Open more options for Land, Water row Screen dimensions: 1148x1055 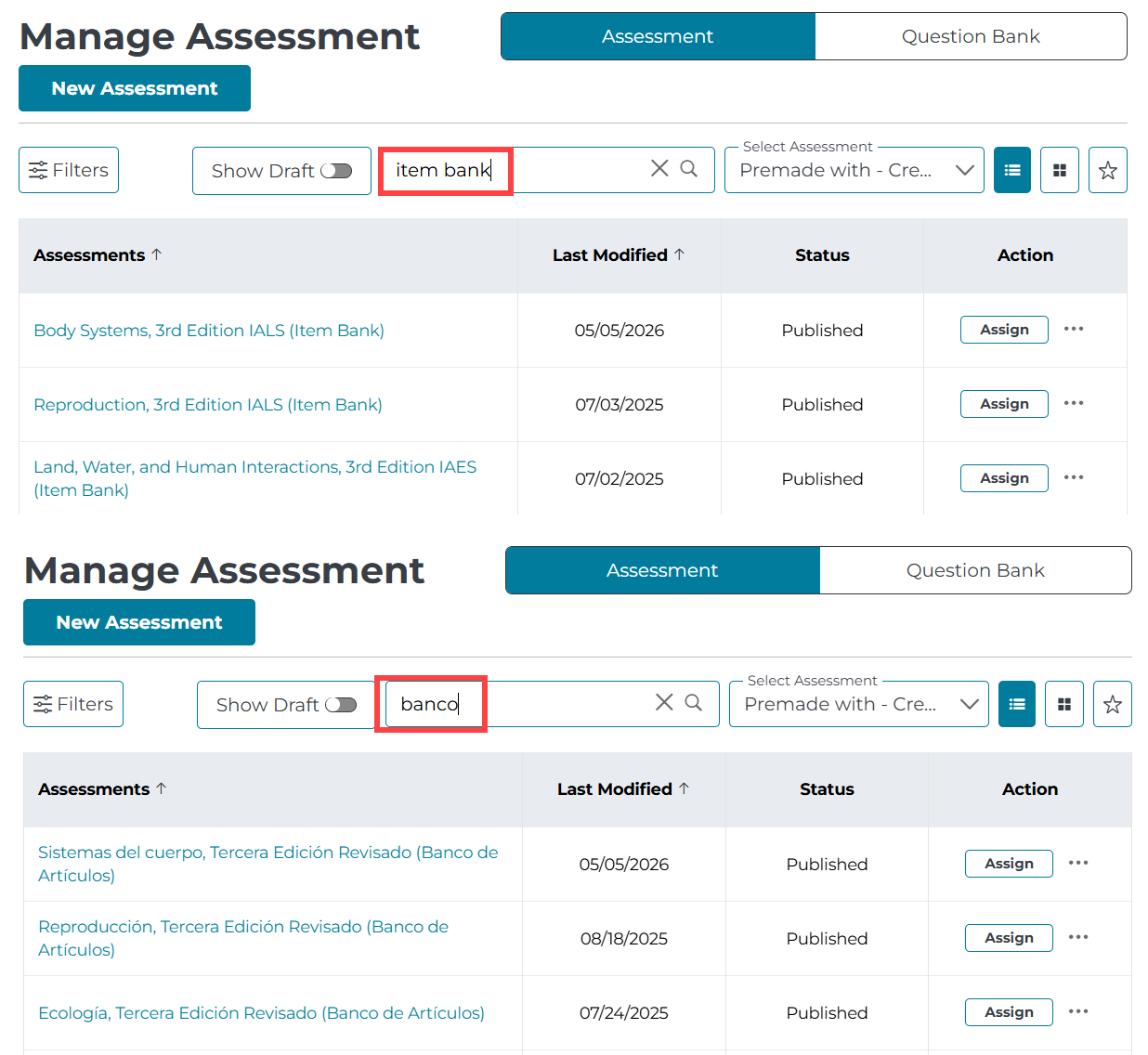tap(1074, 477)
